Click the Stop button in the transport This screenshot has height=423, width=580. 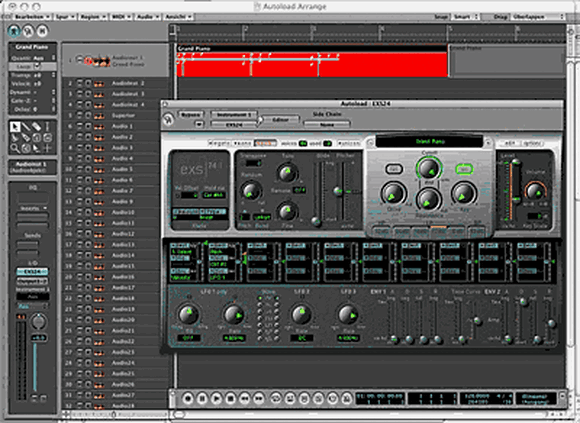(x=230, y=399)
